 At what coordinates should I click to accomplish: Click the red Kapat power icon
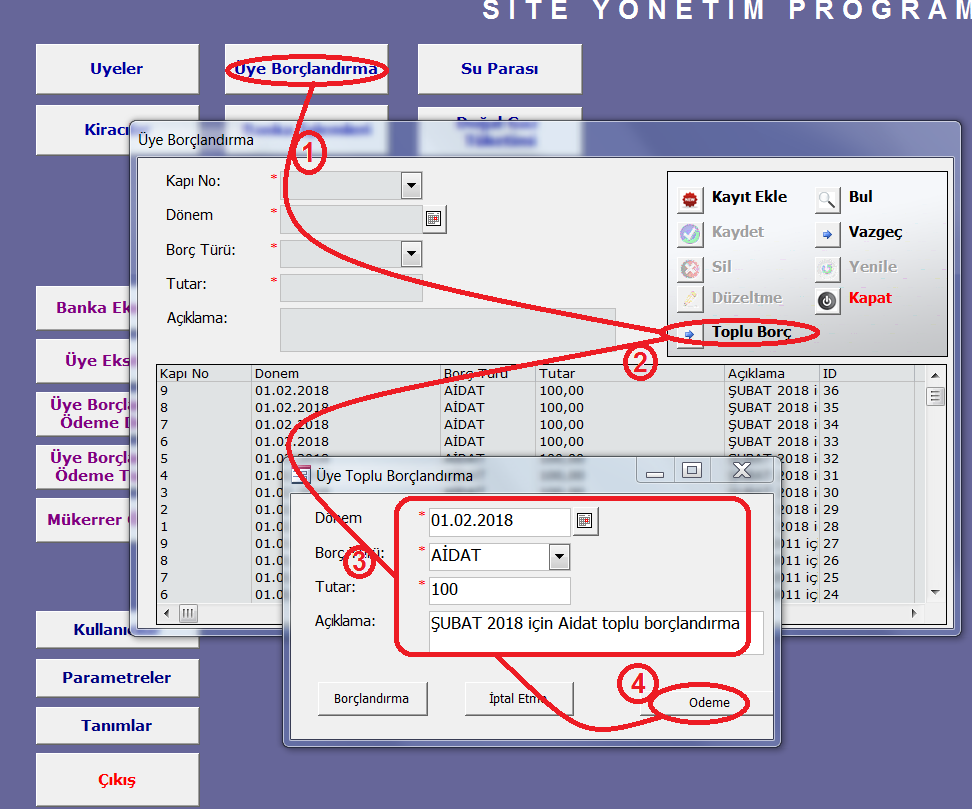tap(827, 299)
